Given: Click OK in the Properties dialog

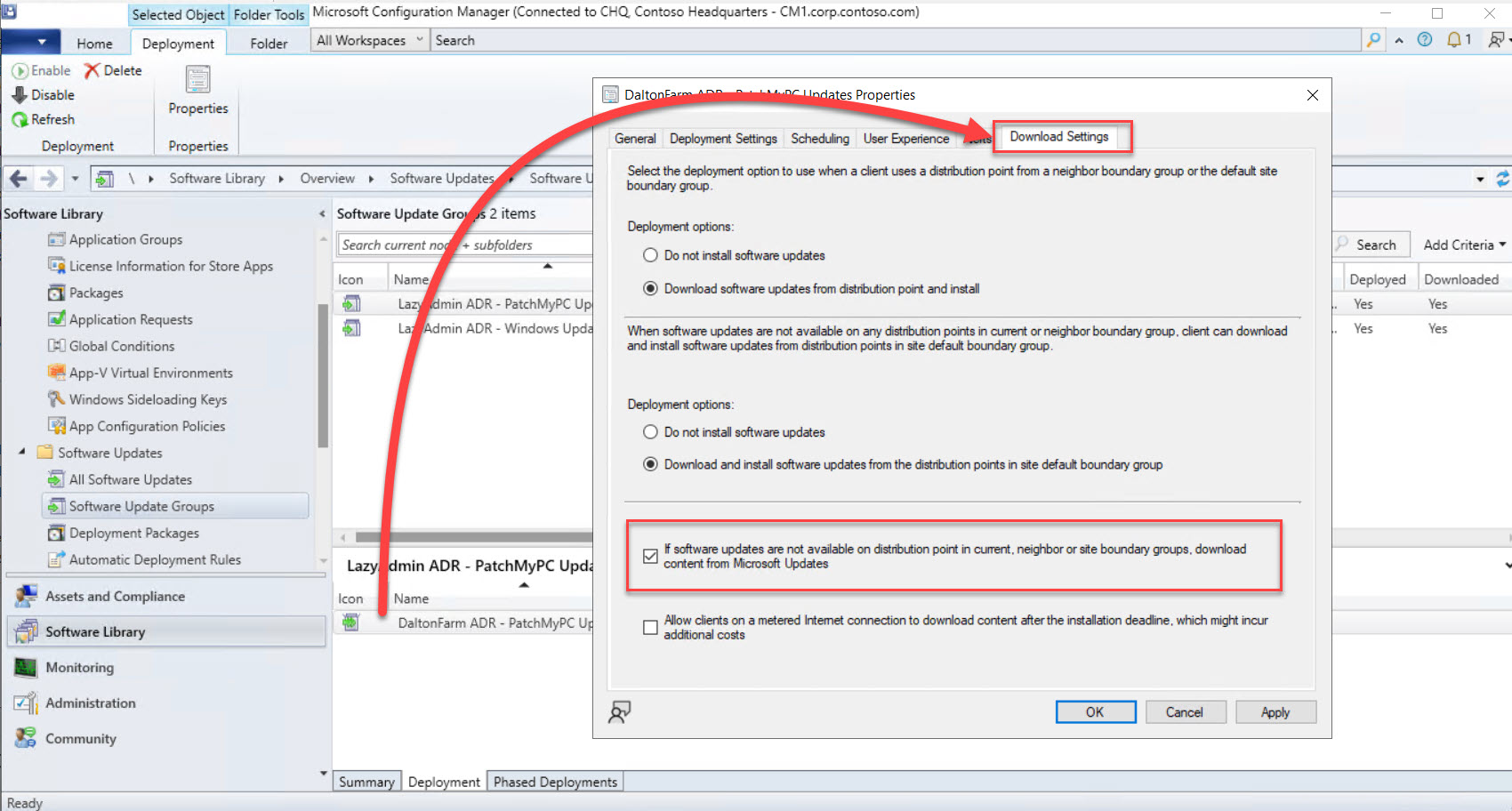Looking at the screenshot, I should (x=1095, y=712).
